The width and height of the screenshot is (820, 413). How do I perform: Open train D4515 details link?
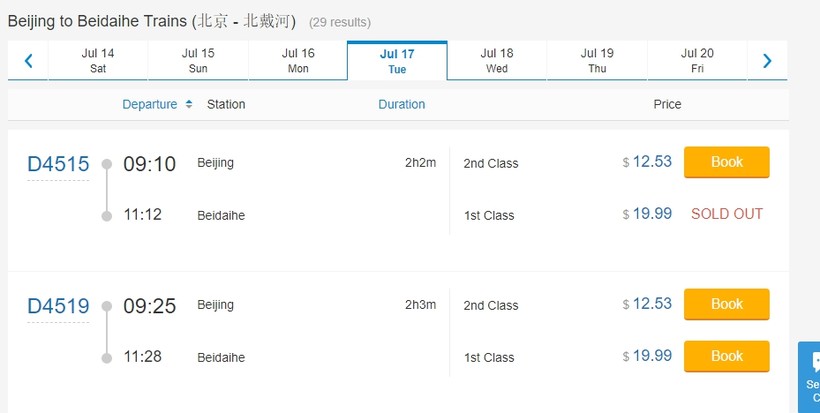tap(58, 164)
